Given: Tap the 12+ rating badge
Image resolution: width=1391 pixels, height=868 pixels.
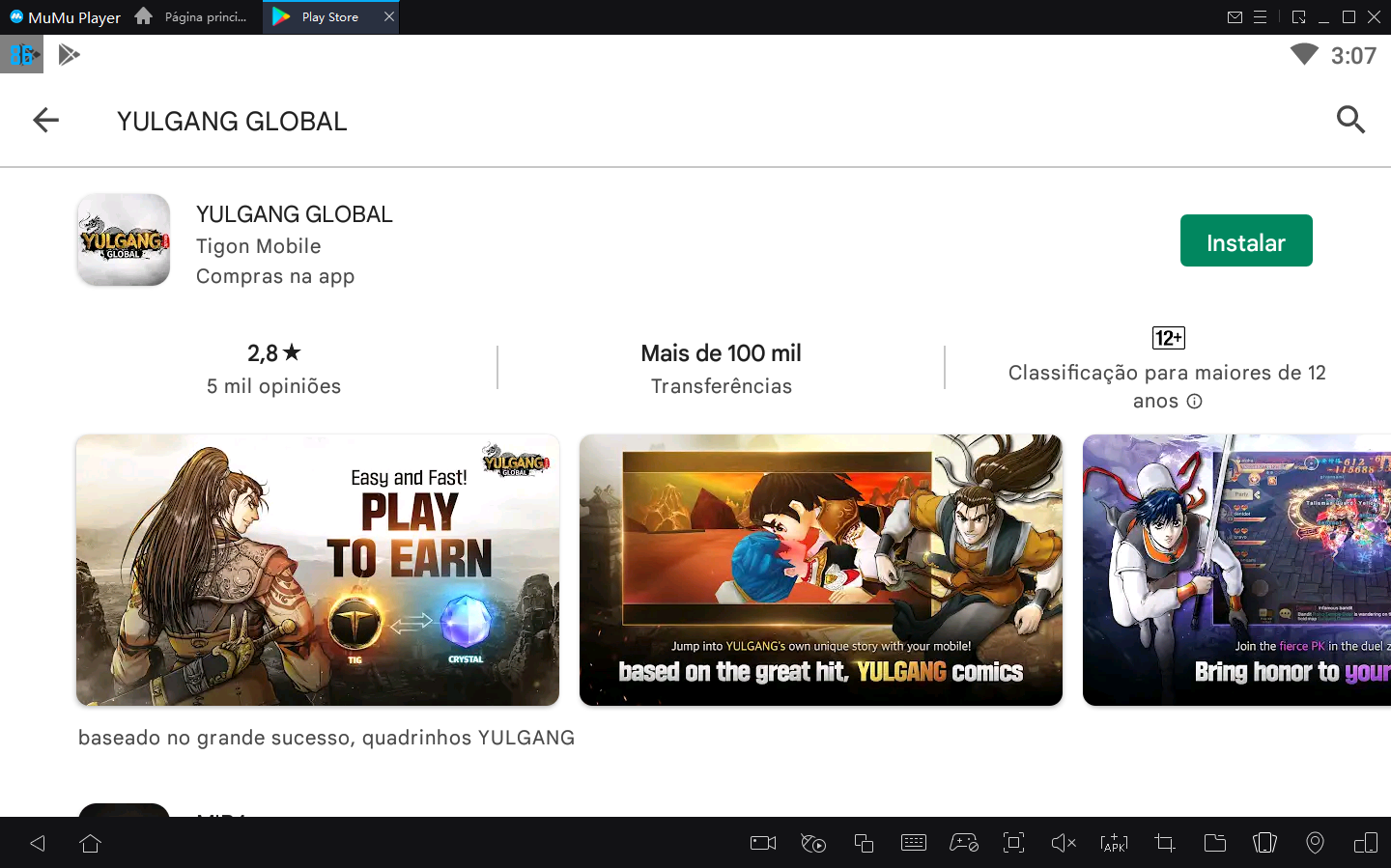Looking at the screenshot, I should point(1169,338).
